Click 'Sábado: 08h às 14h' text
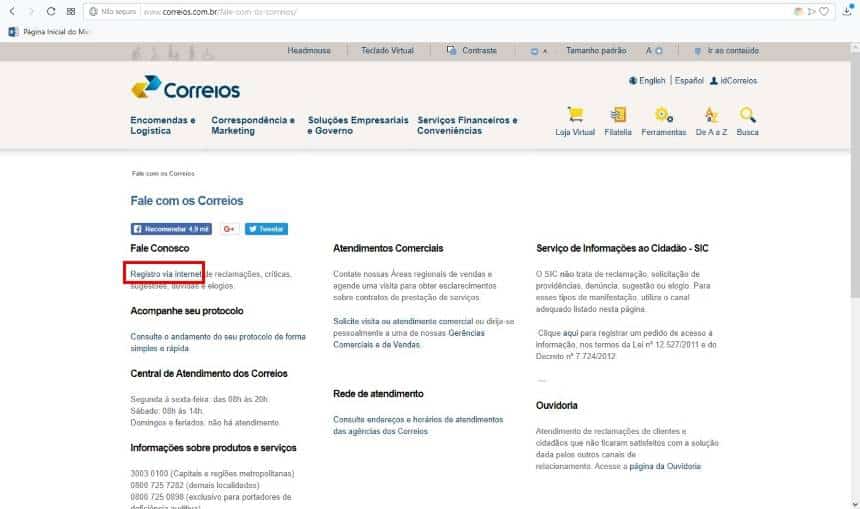The image size is (860, 509). (x=166, y=410)
